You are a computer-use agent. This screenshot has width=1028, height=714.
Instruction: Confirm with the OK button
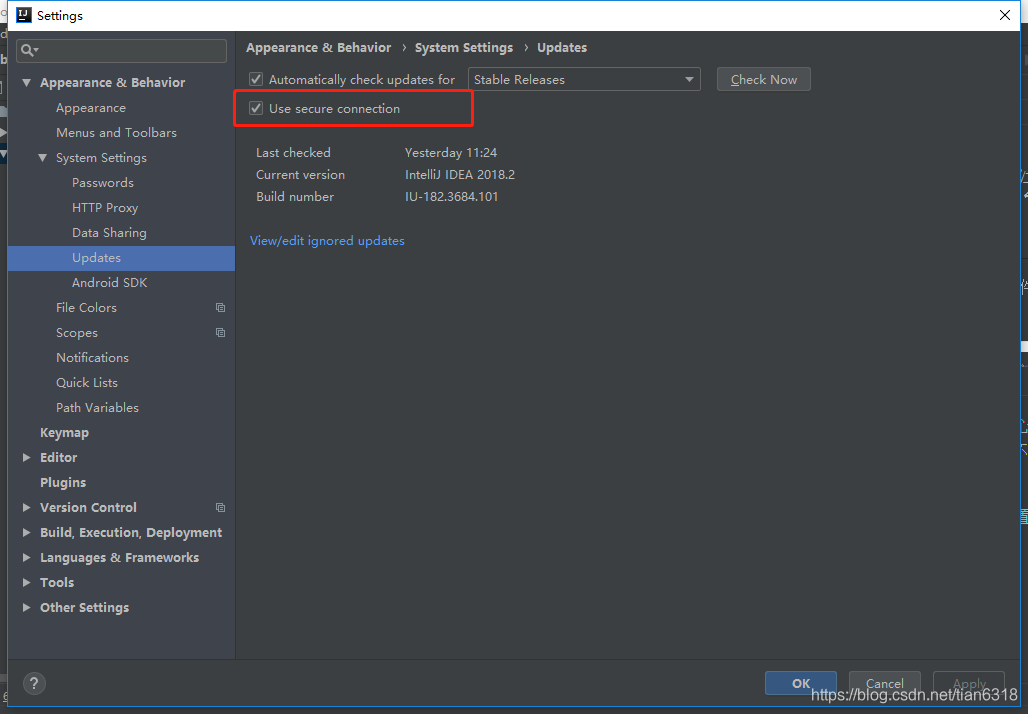click(x=801, y=683)
